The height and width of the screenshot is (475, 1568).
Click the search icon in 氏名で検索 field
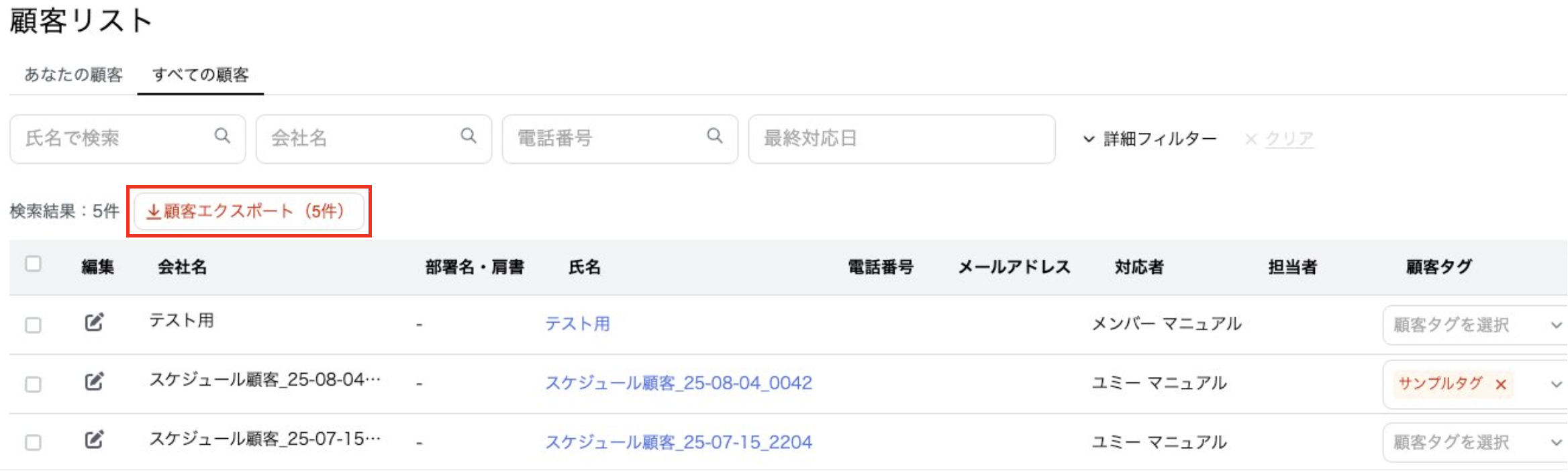(222, 136)
